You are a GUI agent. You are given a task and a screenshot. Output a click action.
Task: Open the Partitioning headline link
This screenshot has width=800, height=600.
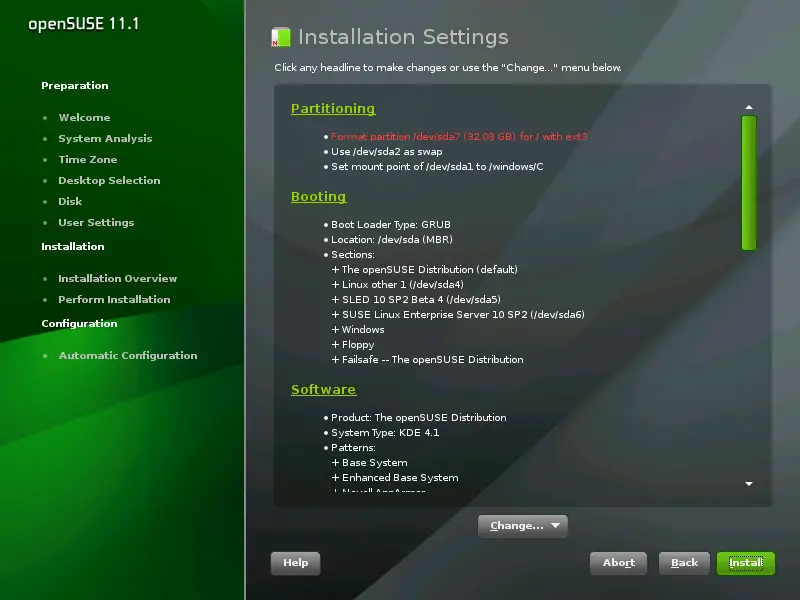(332, 108)
